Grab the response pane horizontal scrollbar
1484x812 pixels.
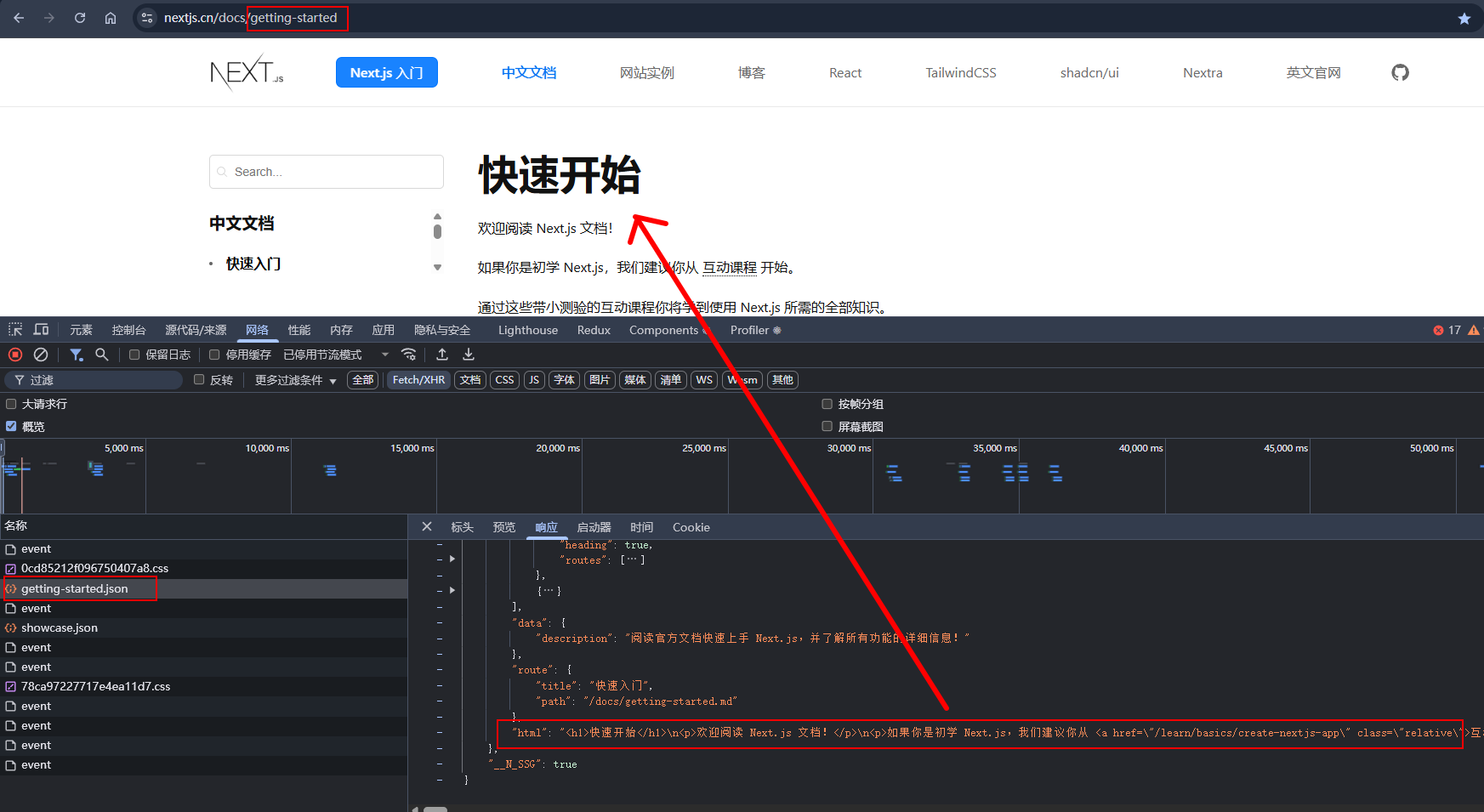[435, 809]
